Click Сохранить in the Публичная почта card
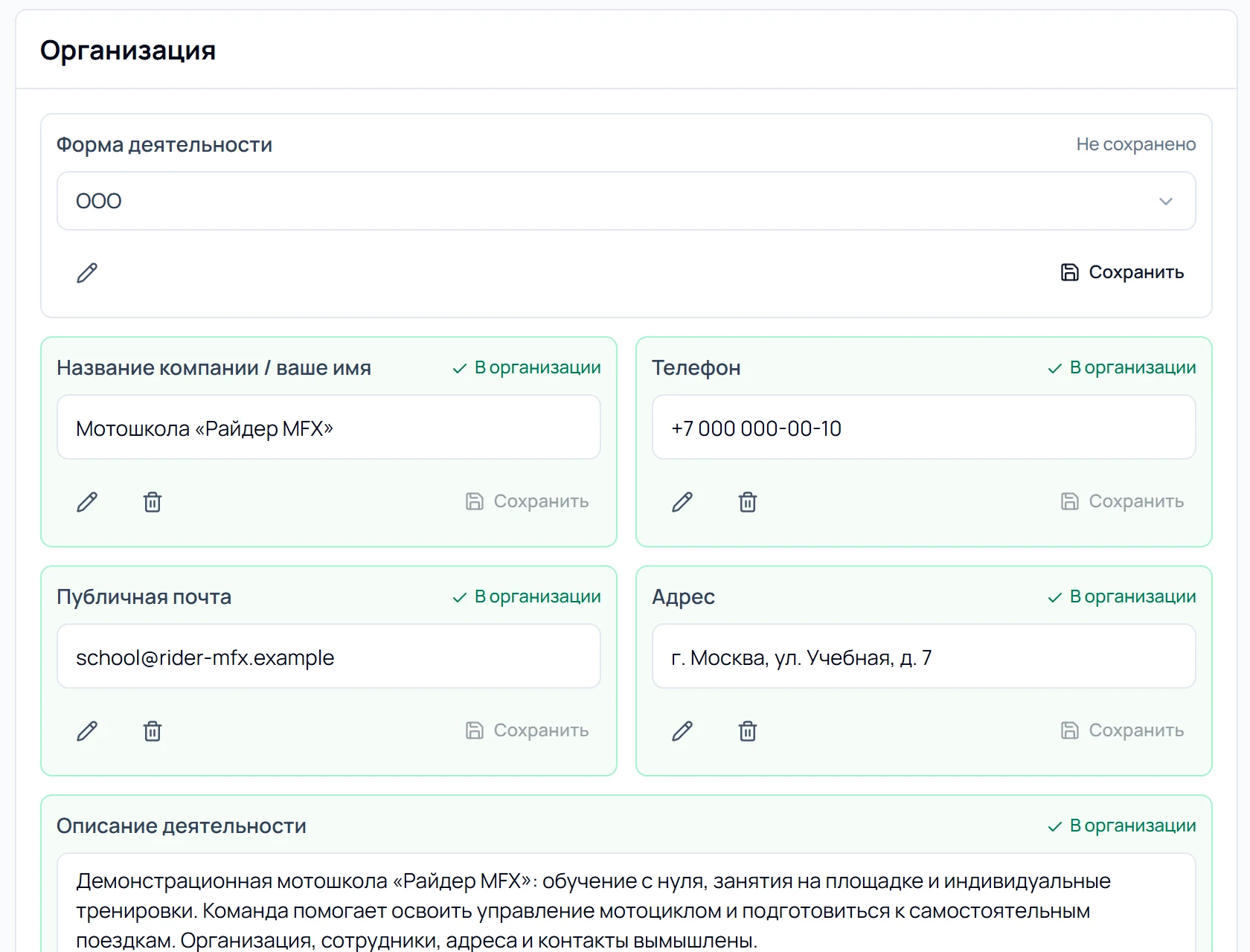The height and width of the screenshot is (952, 1250). [x=527, y=730]
